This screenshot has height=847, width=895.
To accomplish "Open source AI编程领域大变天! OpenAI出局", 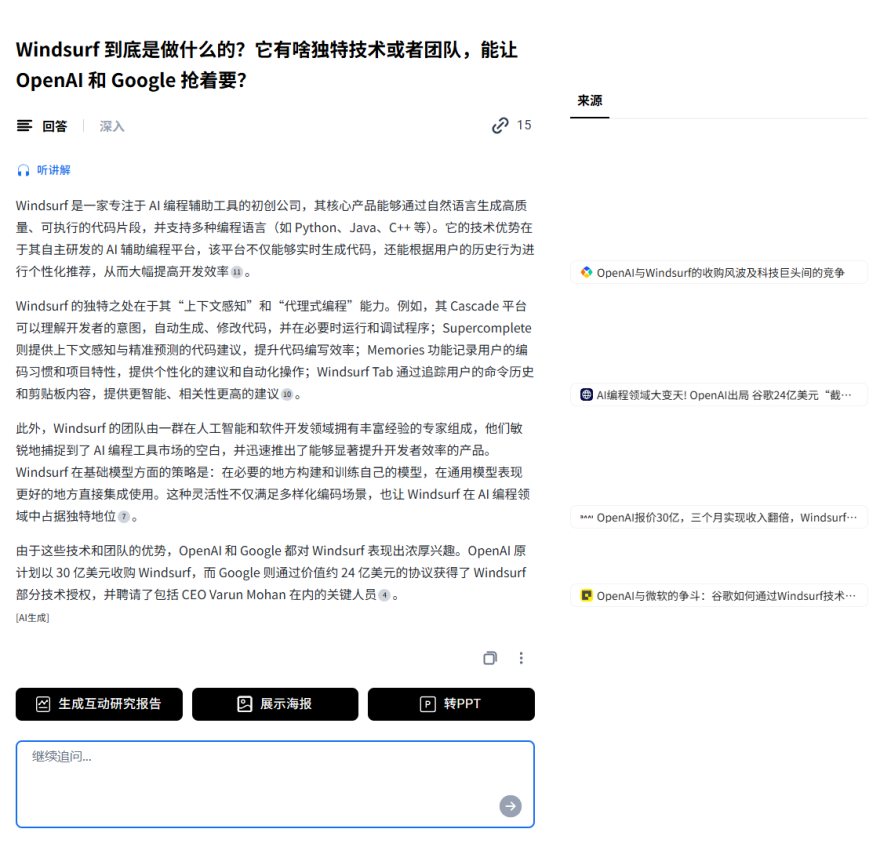I will tap(719, 394).
